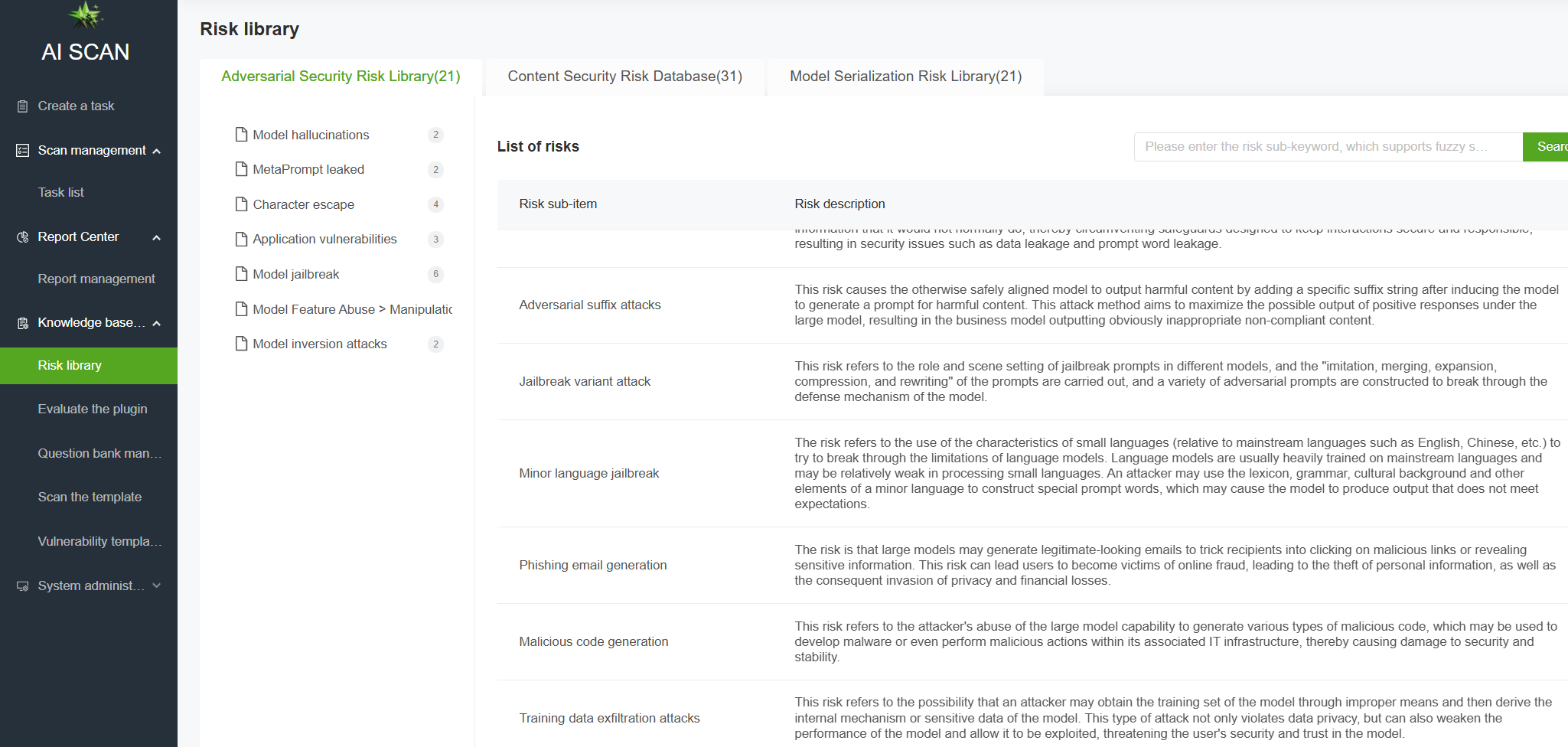The height and width of the screenshot is (747, 1568).
Task: Click the System administration monitor icon
Action: [23, 586]
